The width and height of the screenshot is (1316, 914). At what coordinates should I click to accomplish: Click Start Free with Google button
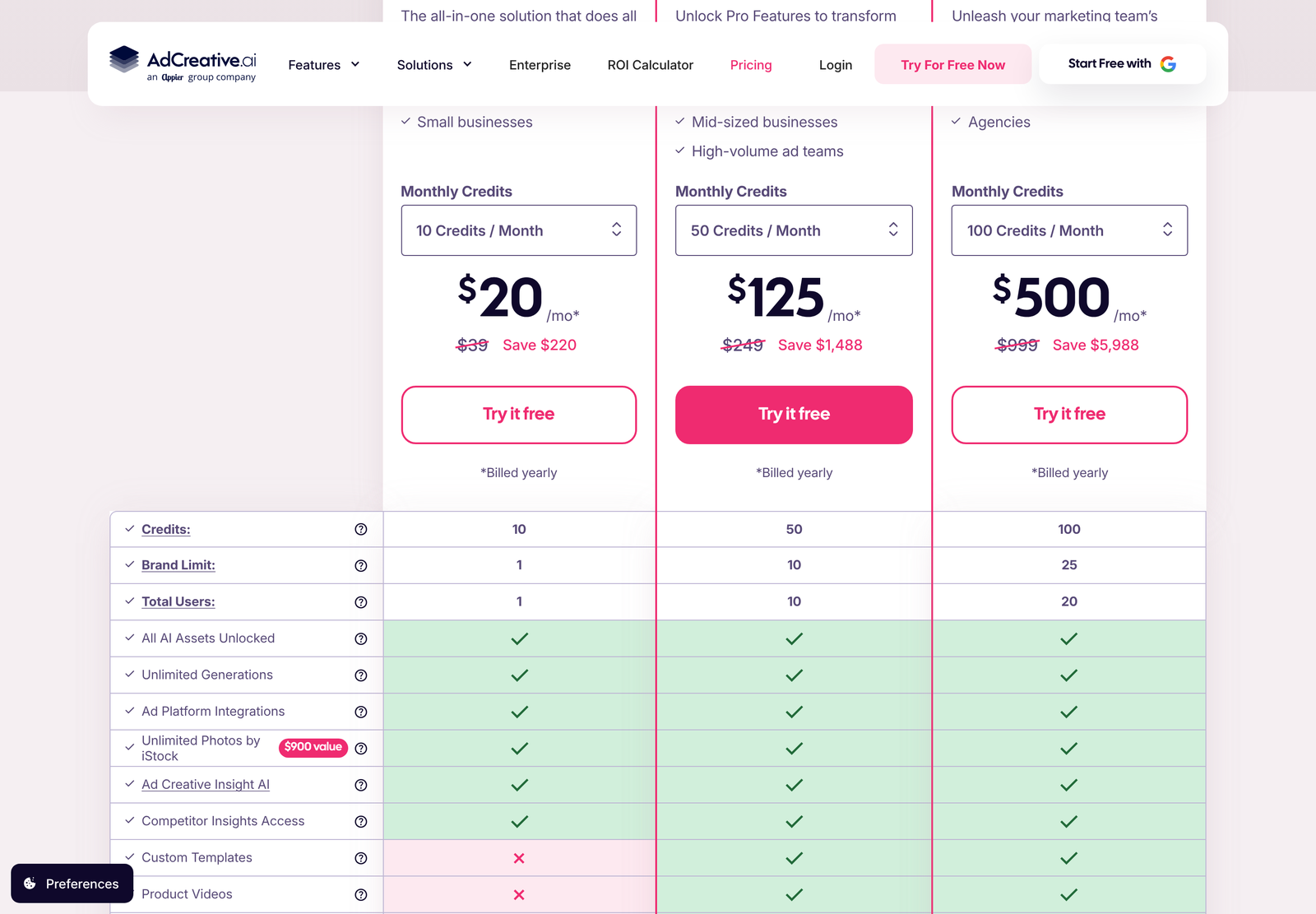click(1123, 64)
